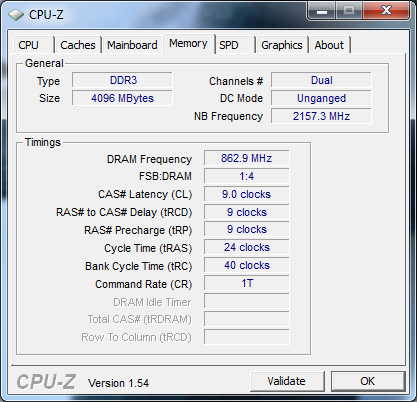Viewport: 417px width, 402px height.
Task: Close the CPU-Z window
Action: pos(386,11)
